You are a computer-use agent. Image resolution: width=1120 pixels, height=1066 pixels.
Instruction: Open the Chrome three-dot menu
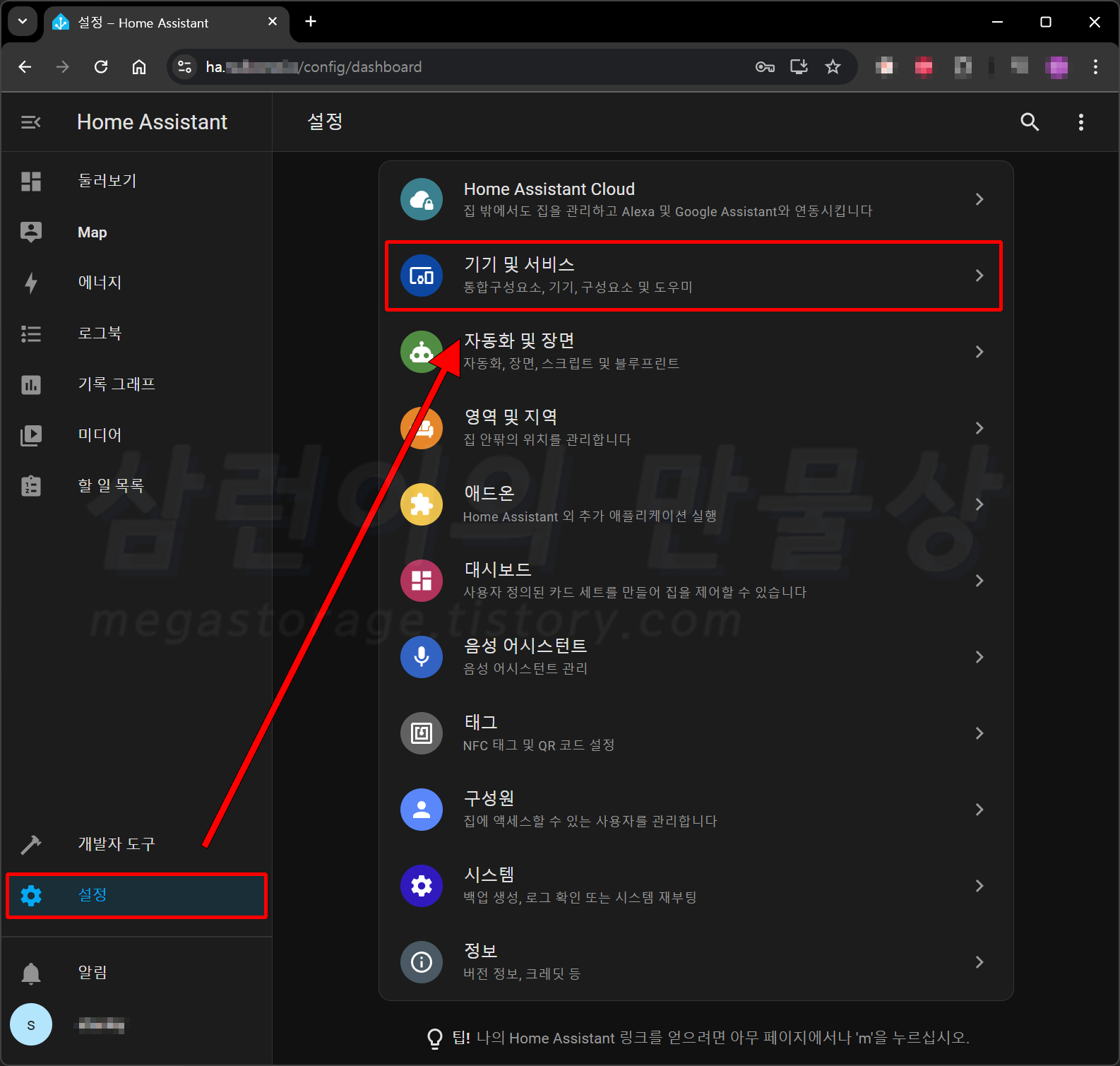(1095, 67)
